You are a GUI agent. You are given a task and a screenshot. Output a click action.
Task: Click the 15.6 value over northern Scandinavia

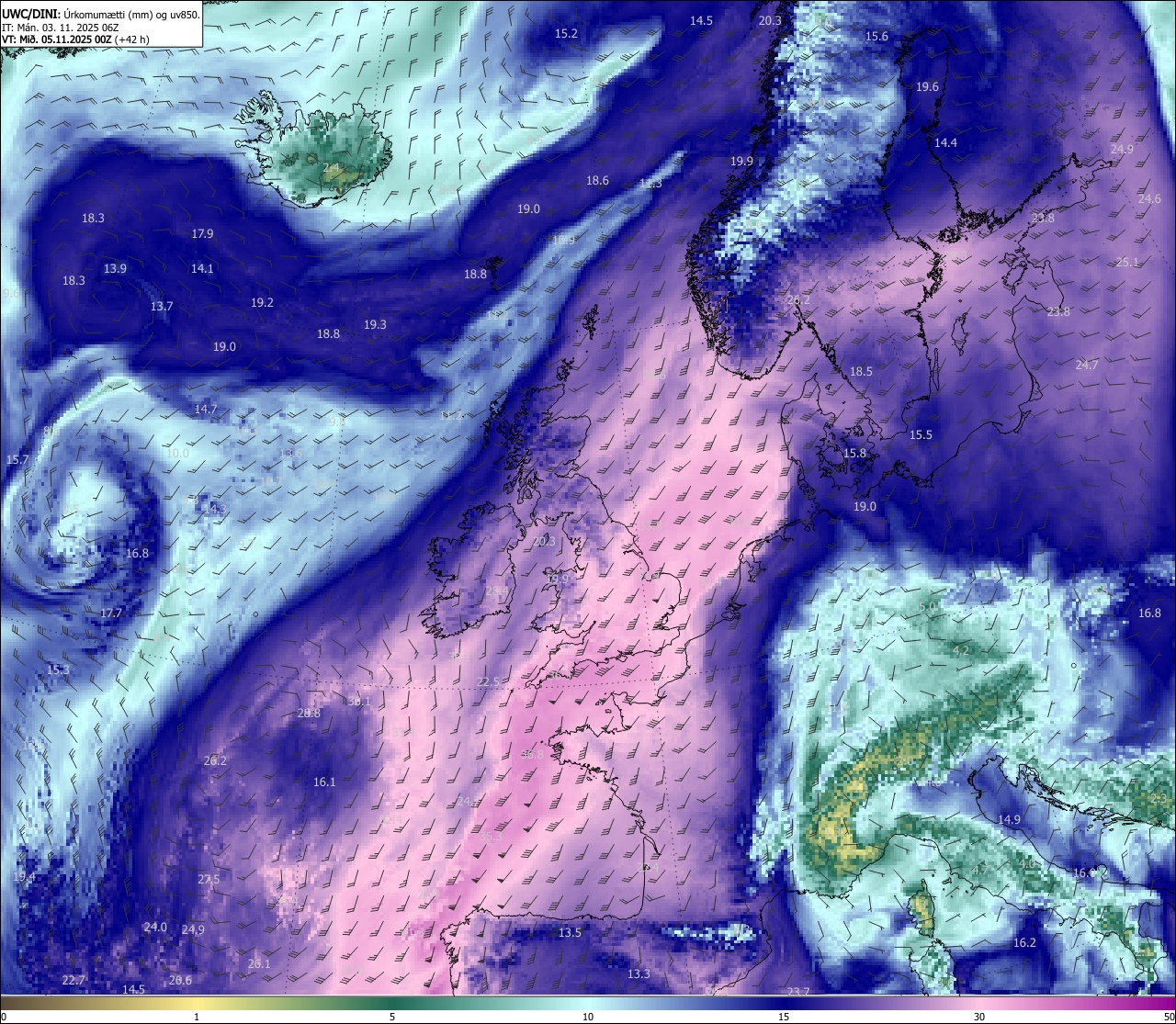(x=876, y=37)
